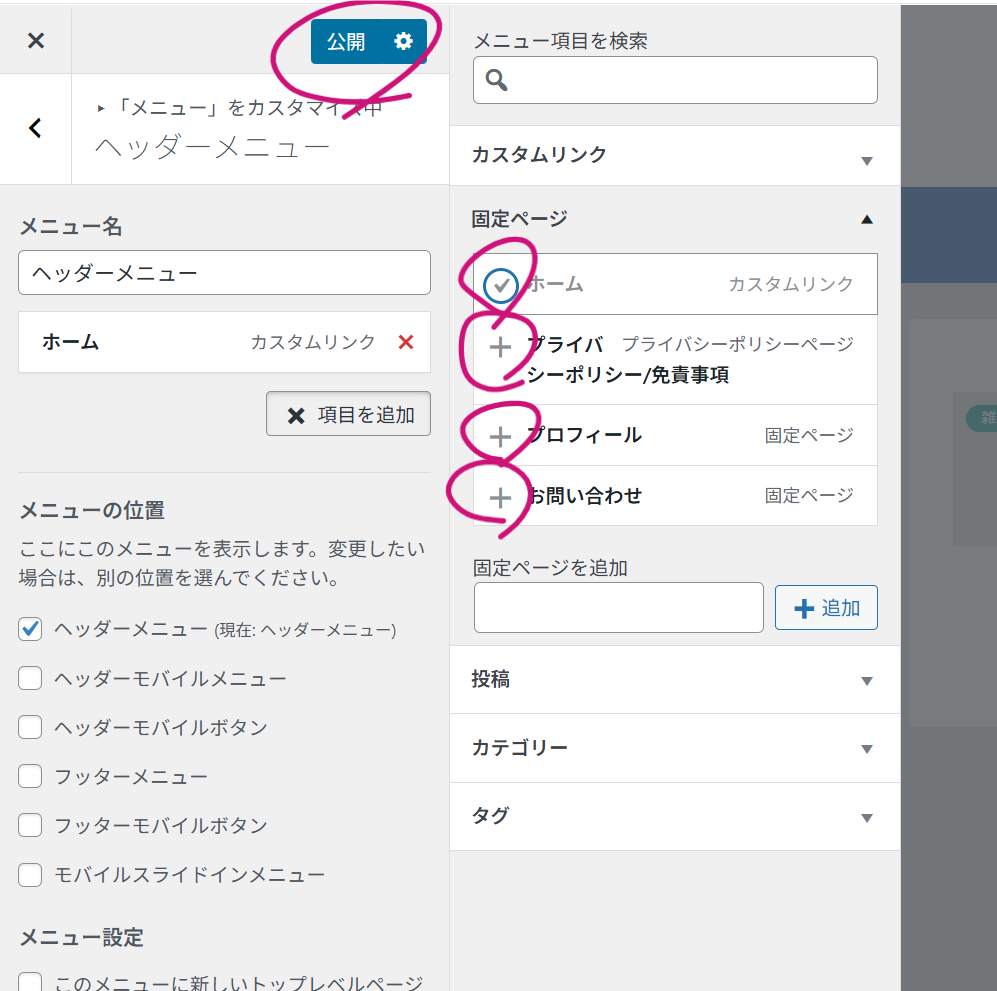The width and height of the screenshot is (997, 991).
Task: Add the プライバシーポリシー page via plus icon
Action: (x=500, y=347)
